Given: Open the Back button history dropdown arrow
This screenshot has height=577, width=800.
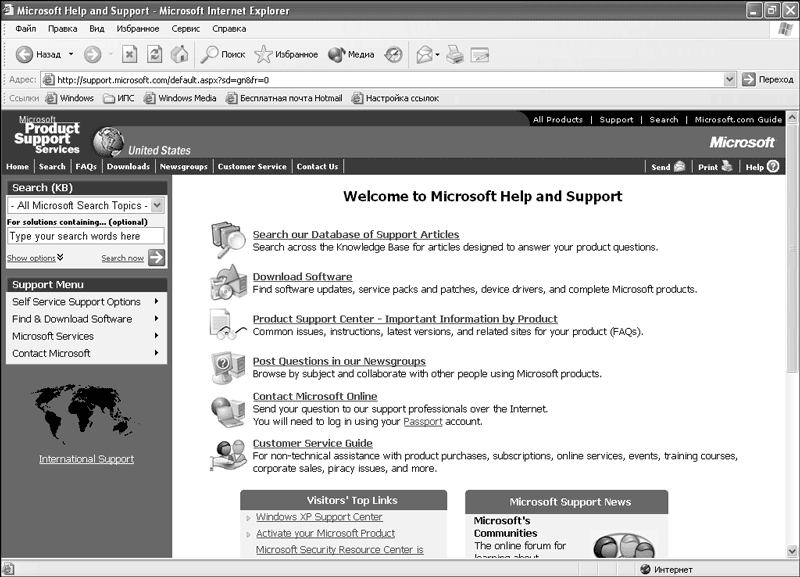Looking at the screenshot, I should [x=71, y=54].
